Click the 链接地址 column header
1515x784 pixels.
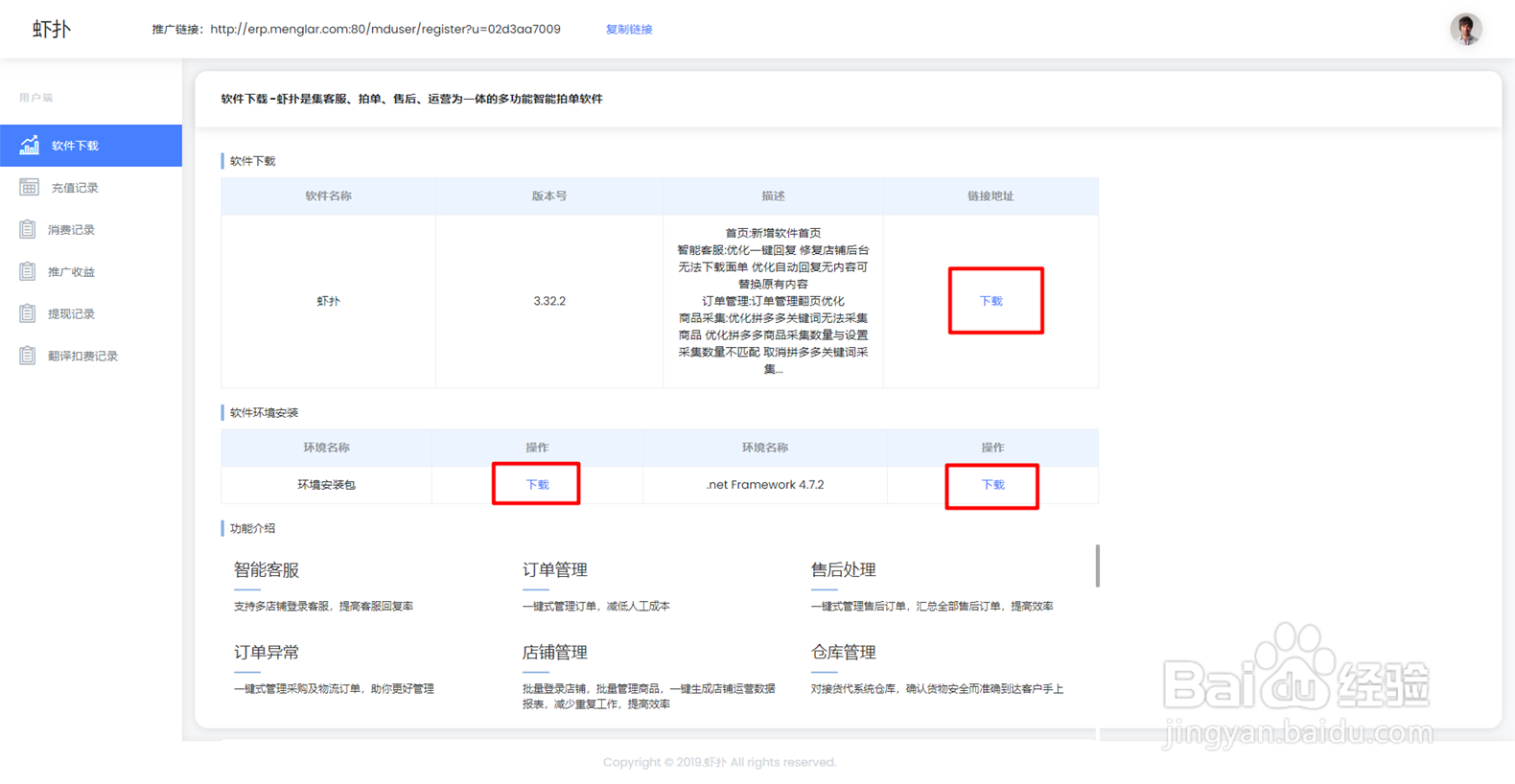pyautogui.click(x=991, y=196)
